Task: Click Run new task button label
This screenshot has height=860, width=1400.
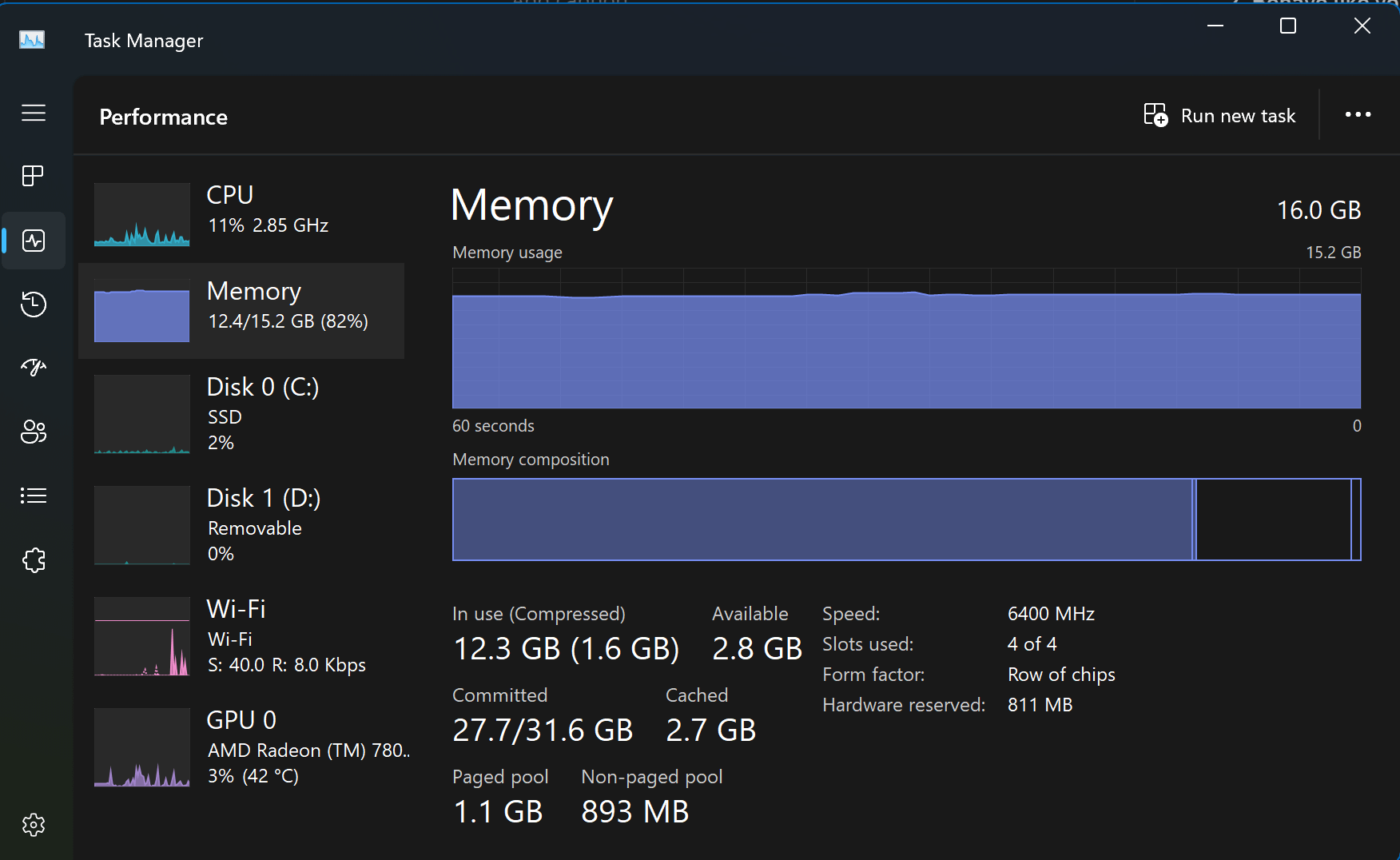Action: pos(1238,116)
